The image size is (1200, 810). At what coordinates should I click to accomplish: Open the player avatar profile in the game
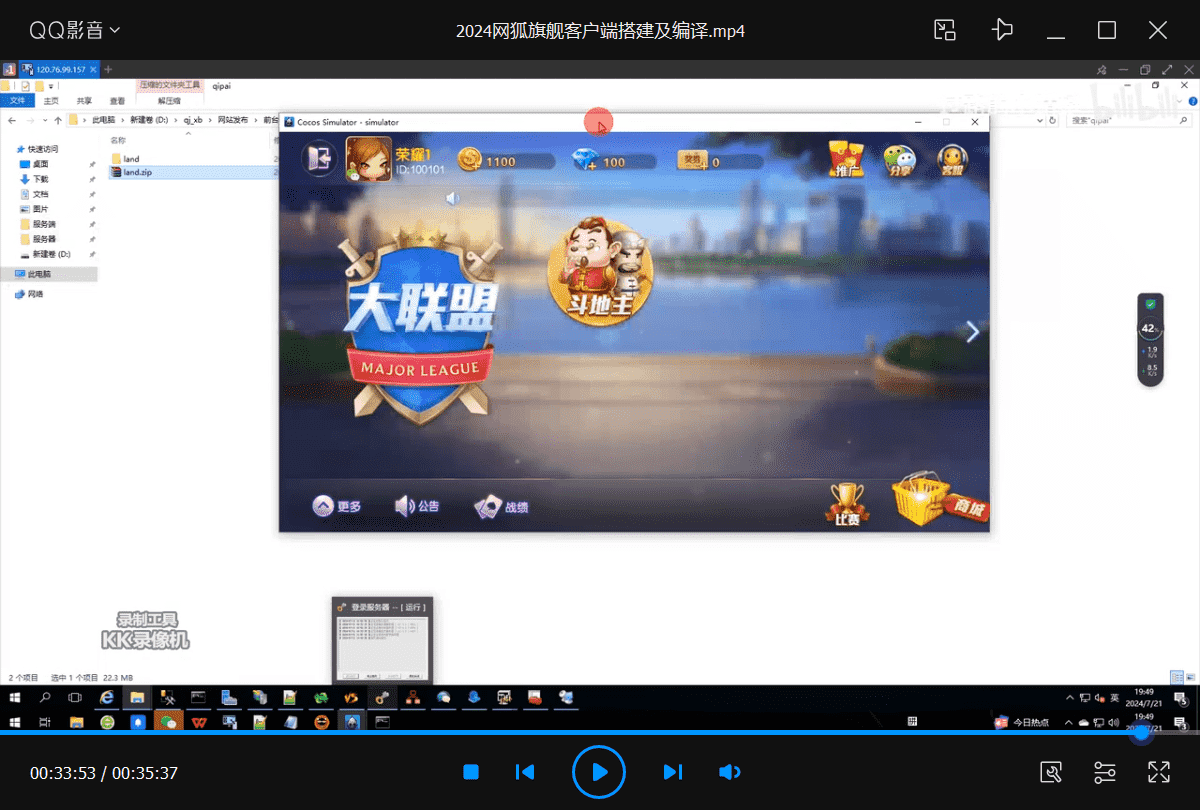367,158
